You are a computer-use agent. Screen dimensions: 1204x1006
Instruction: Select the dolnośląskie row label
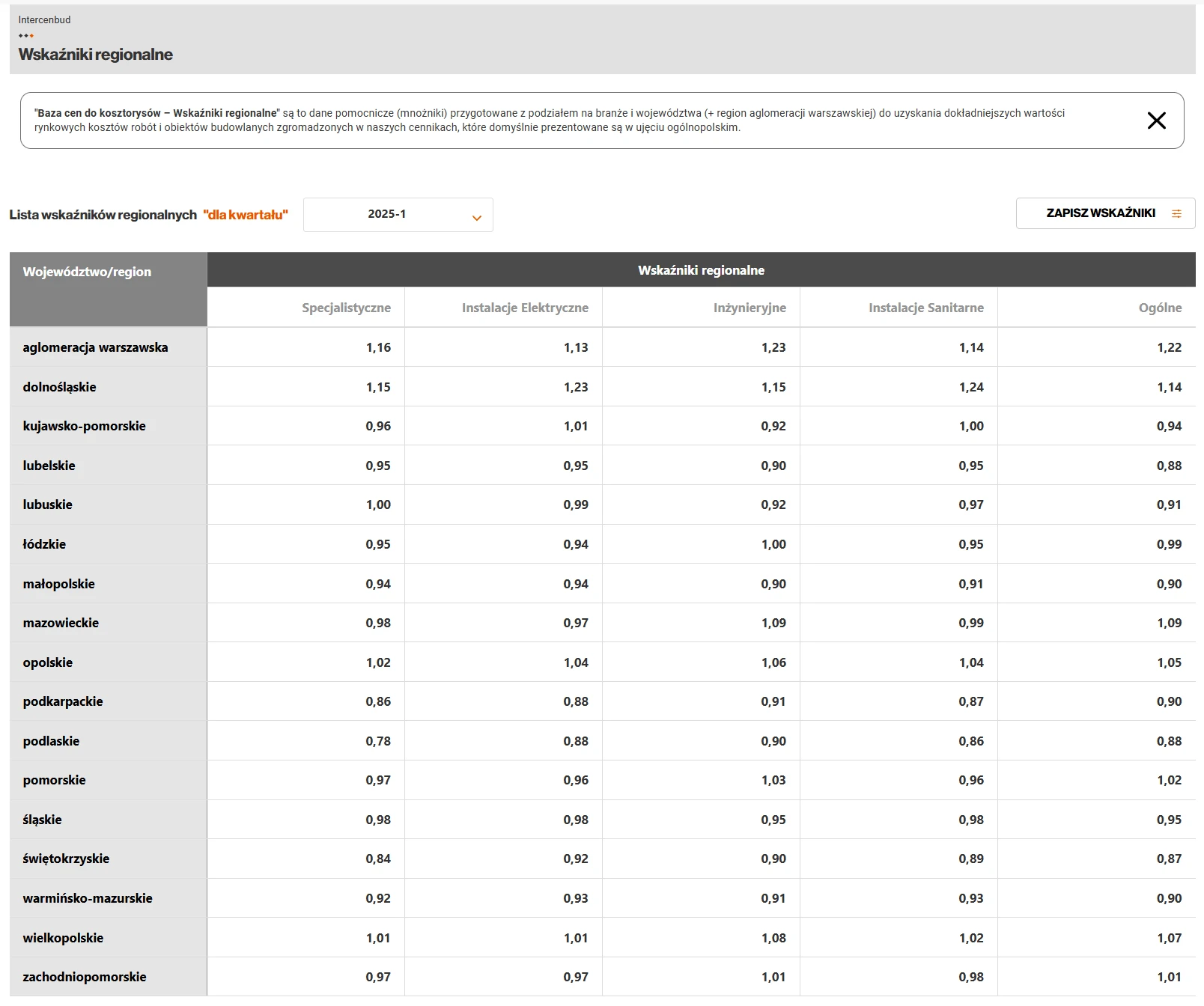(x=59, y=387)
